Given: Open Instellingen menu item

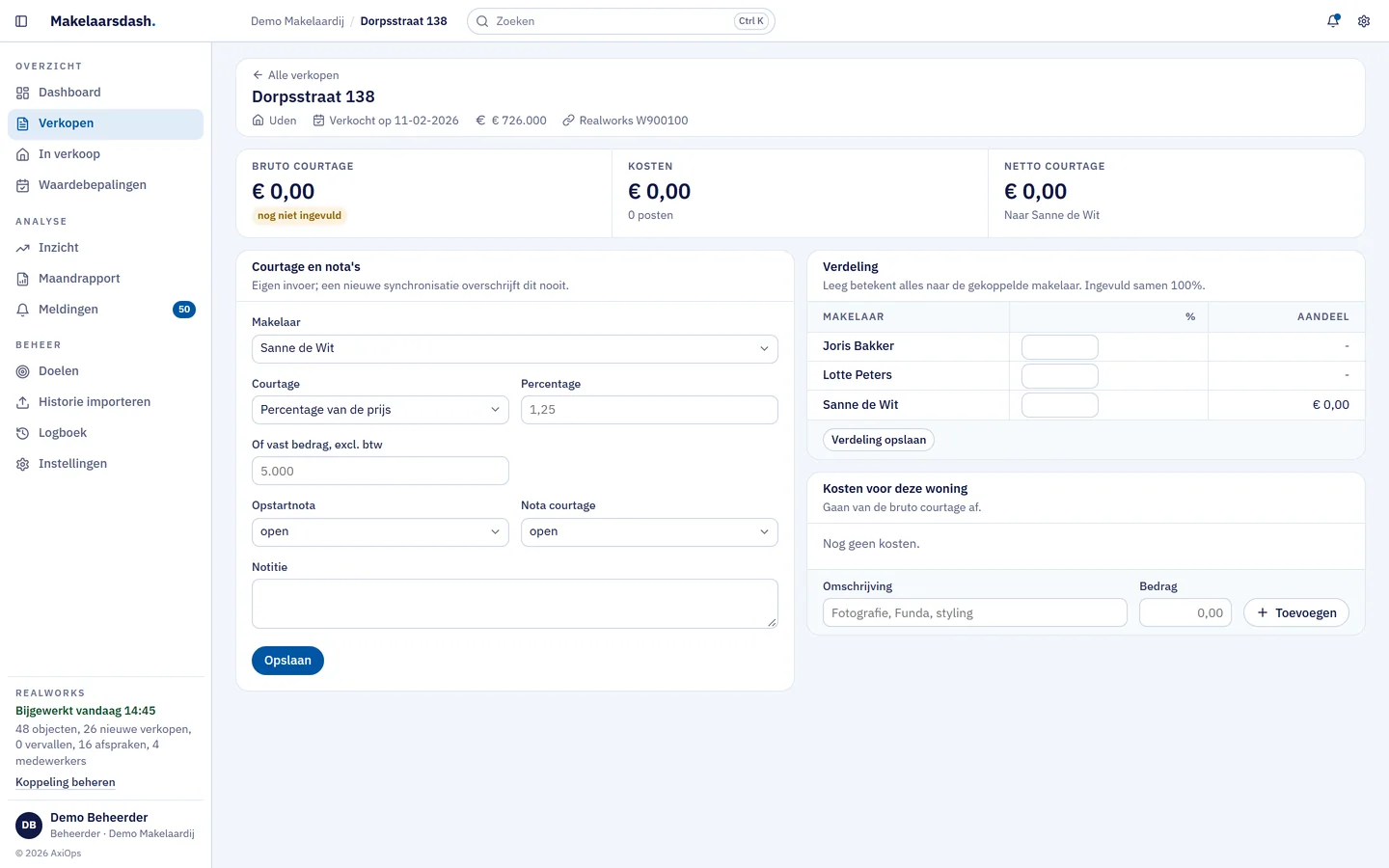Looking at the screenshot, I should (x=105, y=464).
